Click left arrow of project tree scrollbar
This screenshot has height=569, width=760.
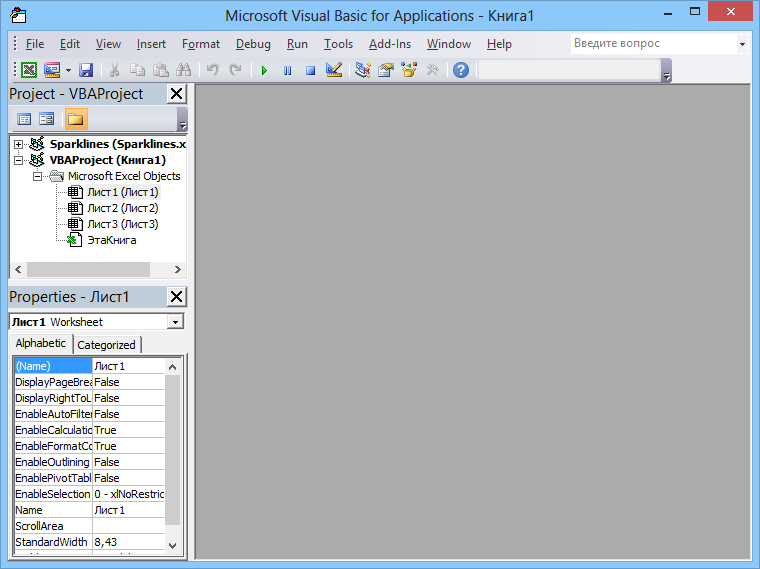click(x=18, y=269)
